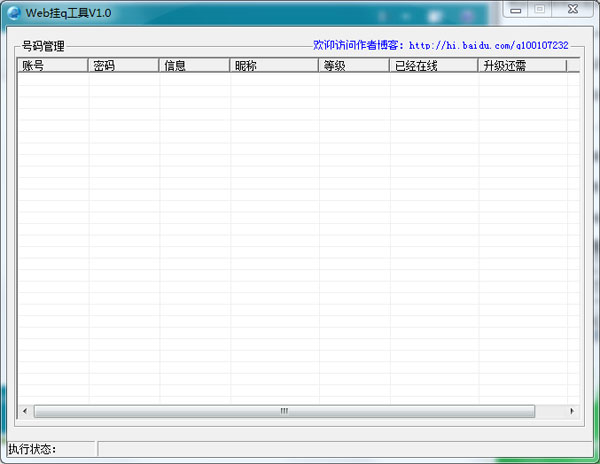
Task: Click the maximize button in title bar
Action: [x=539, y=9]
